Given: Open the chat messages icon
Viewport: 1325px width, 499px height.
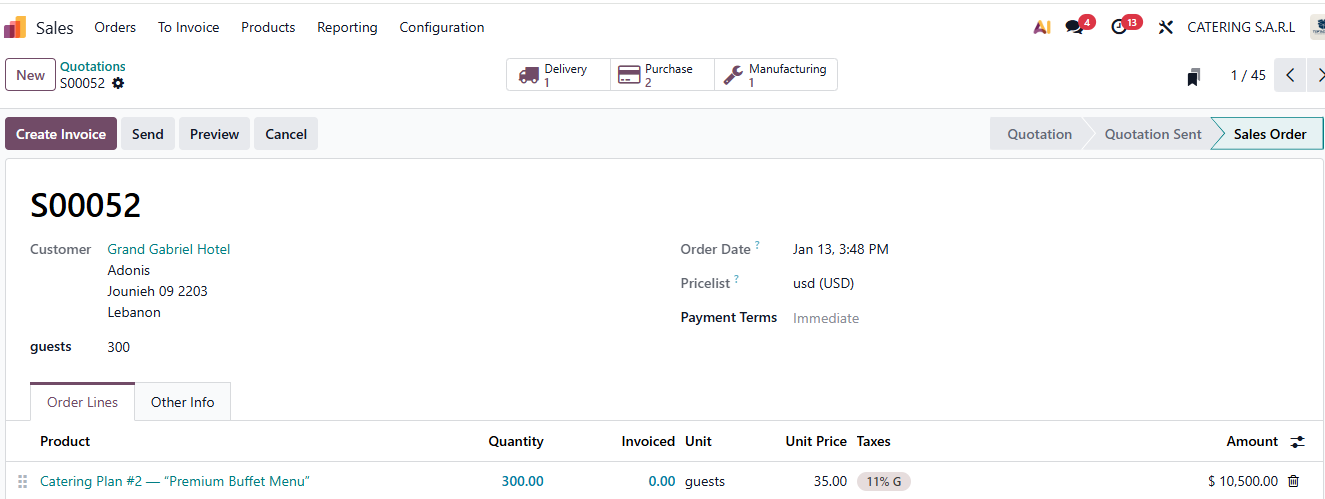Looking at the screenshot, I should [1074, 27].
